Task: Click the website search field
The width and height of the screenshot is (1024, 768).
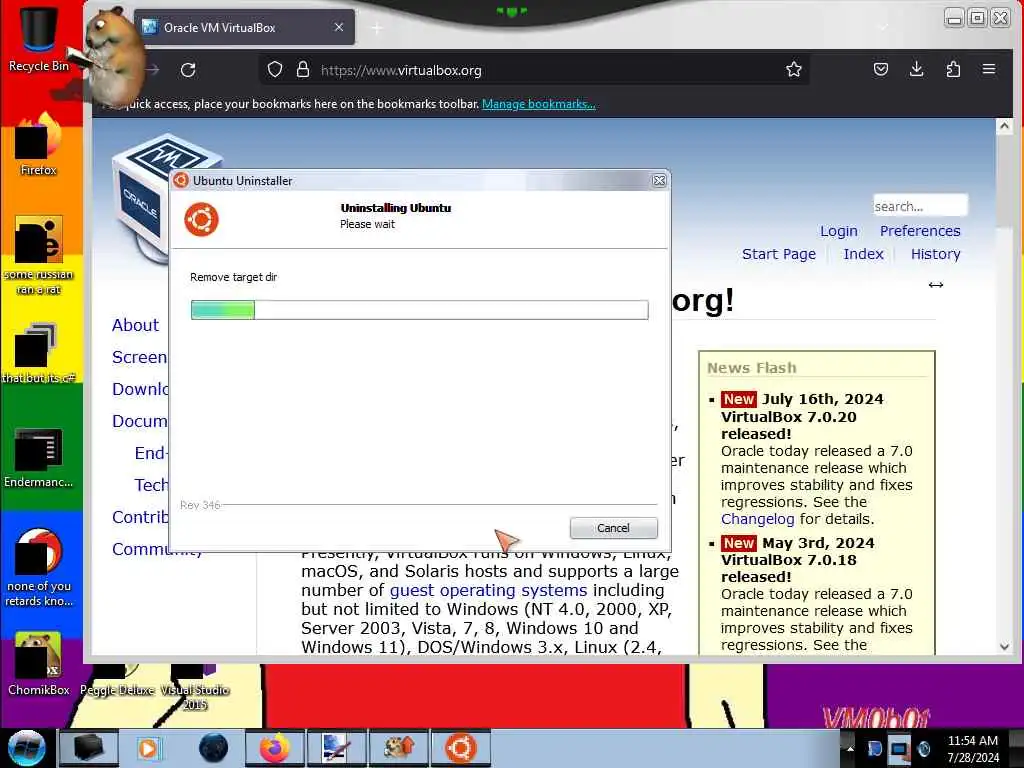Action: [x=920, y=206]
